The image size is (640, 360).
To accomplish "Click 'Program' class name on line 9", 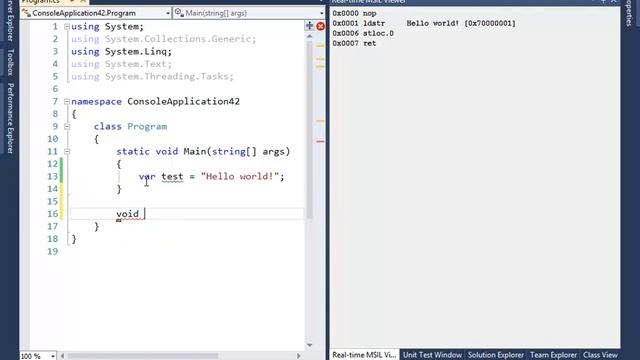I will 147,127.
